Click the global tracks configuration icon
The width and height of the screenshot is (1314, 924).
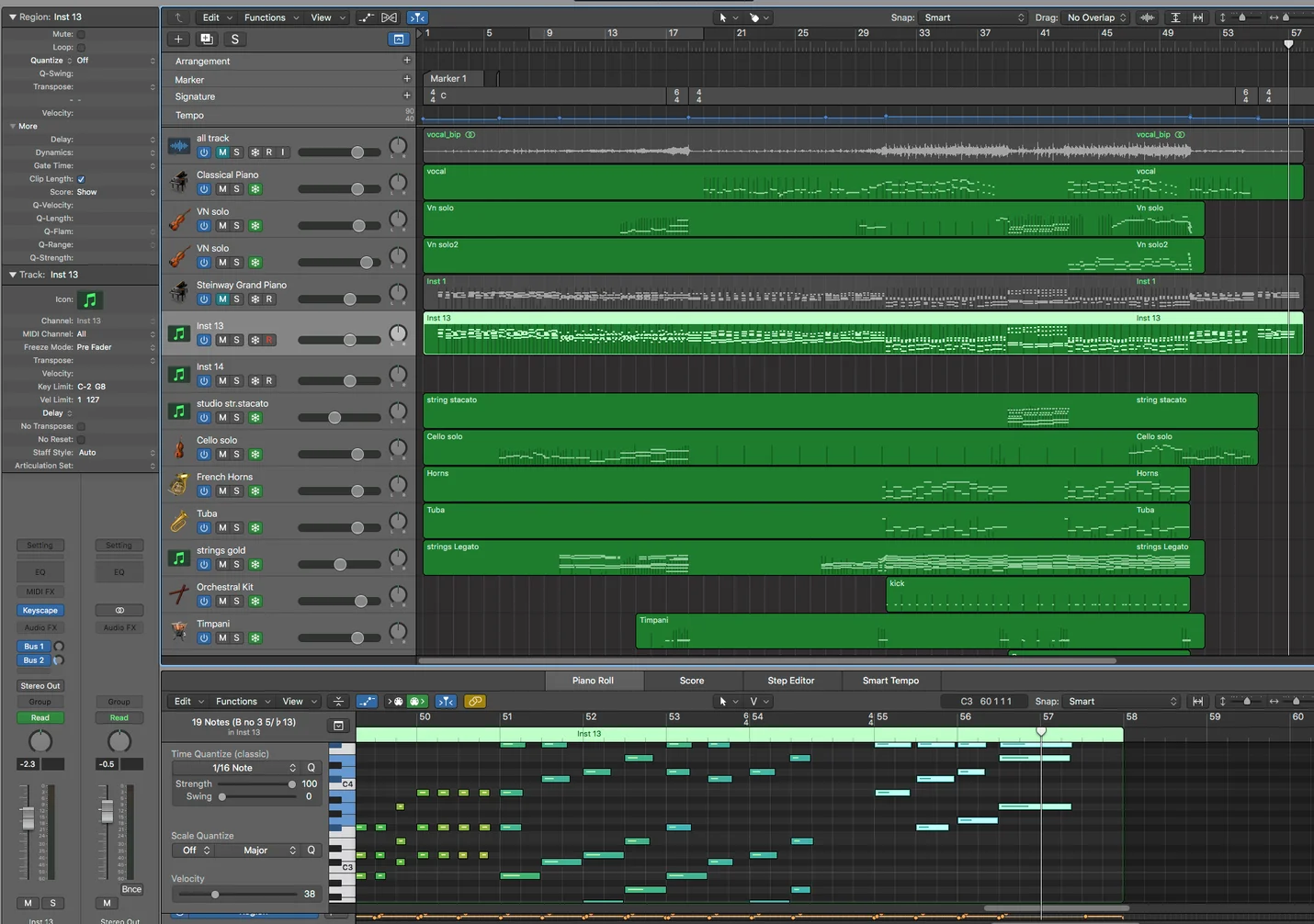399,39
